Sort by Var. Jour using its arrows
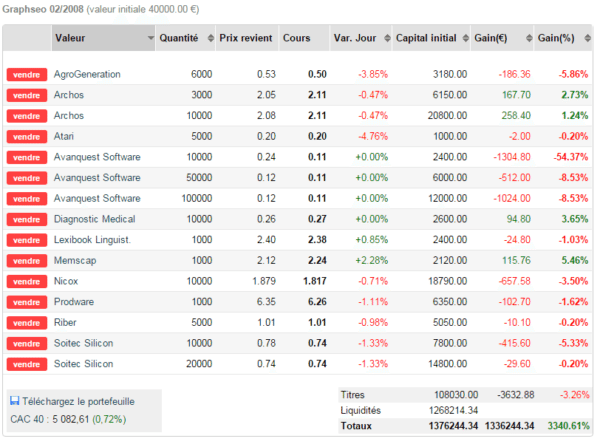The width and height of the screenshot is (600, 447). coord(387,38)
